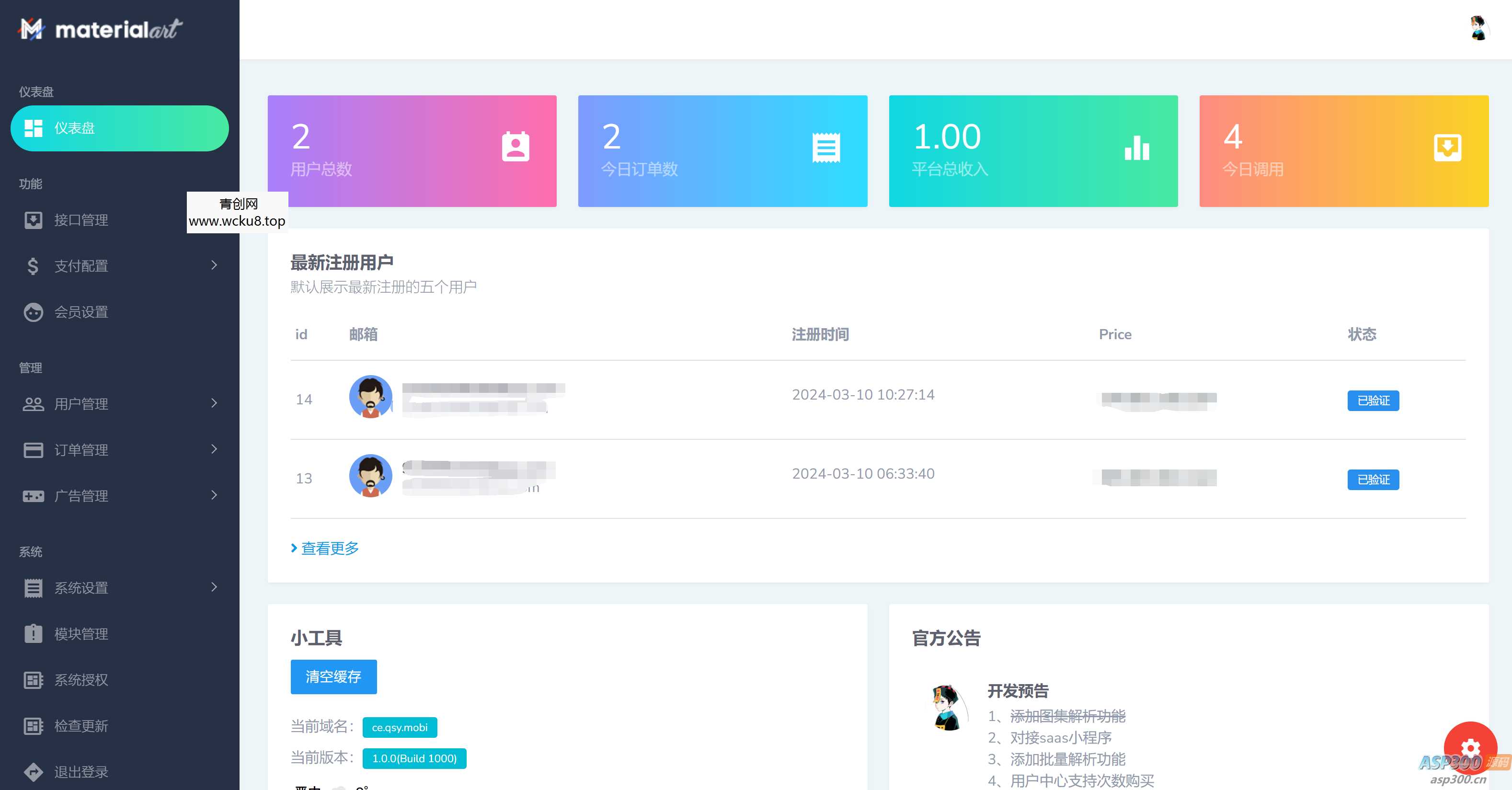Click the 已验证 badge for user 14
1512x790 pixels.
point(1373,401)
